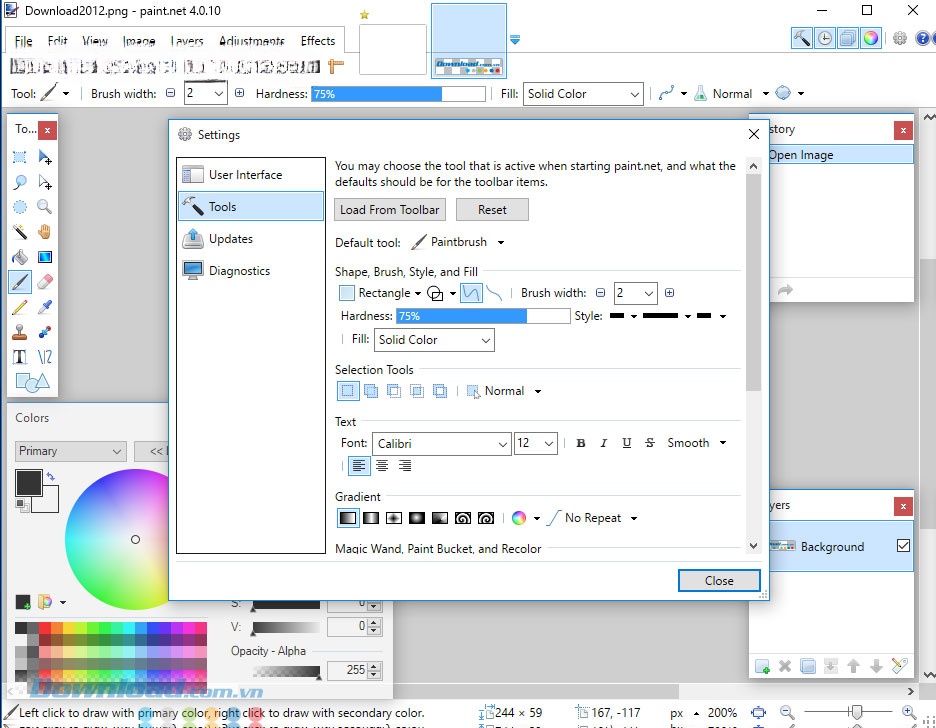Select the Paint Bucket tool
Image resolution: width=936 pixels, height=728 pixels.
tap(20, 257)
